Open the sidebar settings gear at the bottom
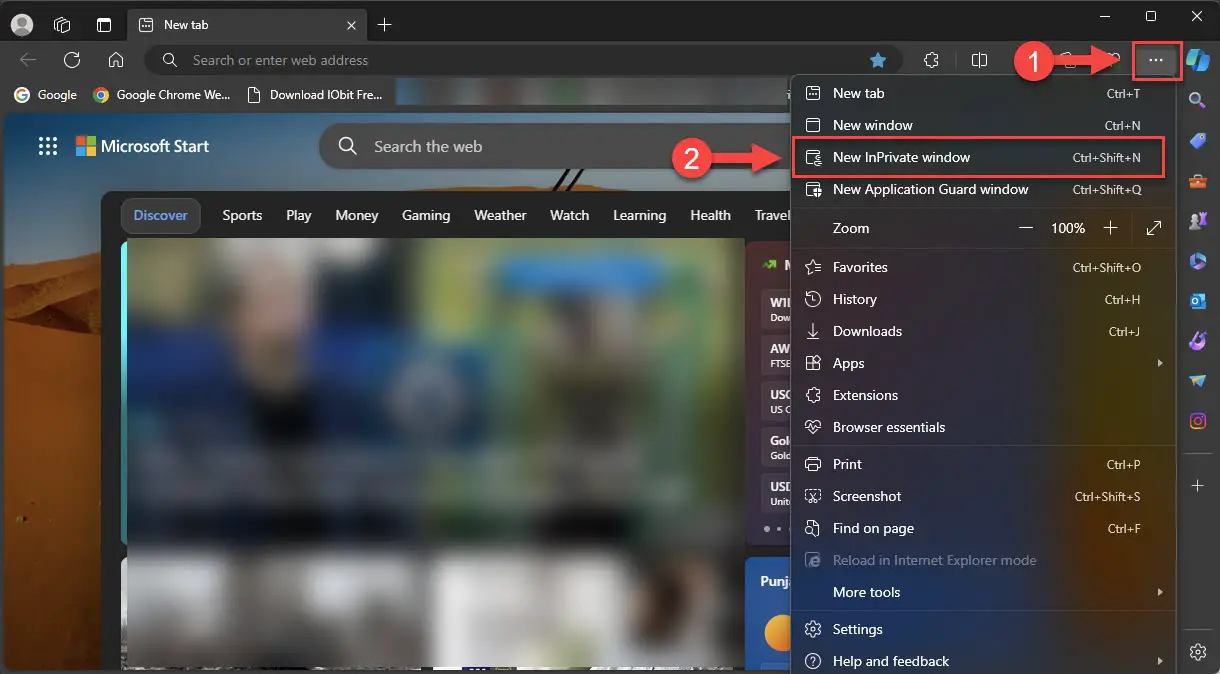The image size is (1220, 674). [1198, 651]
